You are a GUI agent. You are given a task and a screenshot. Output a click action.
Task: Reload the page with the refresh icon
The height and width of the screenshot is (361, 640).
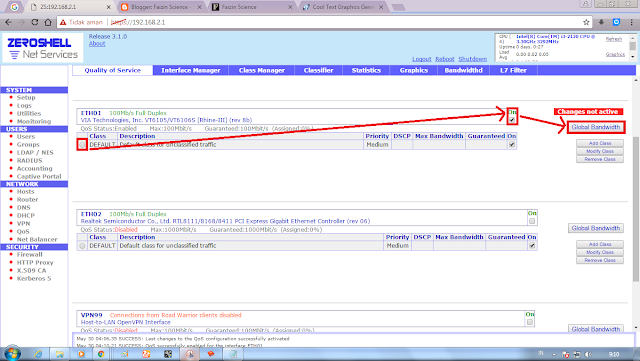click(35, 22)
